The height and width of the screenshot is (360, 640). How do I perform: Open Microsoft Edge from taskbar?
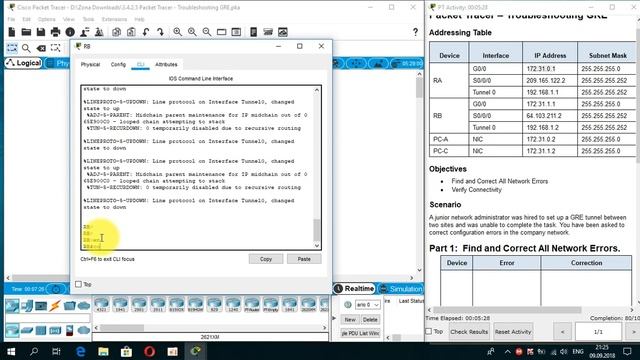(x=80, y=351)
